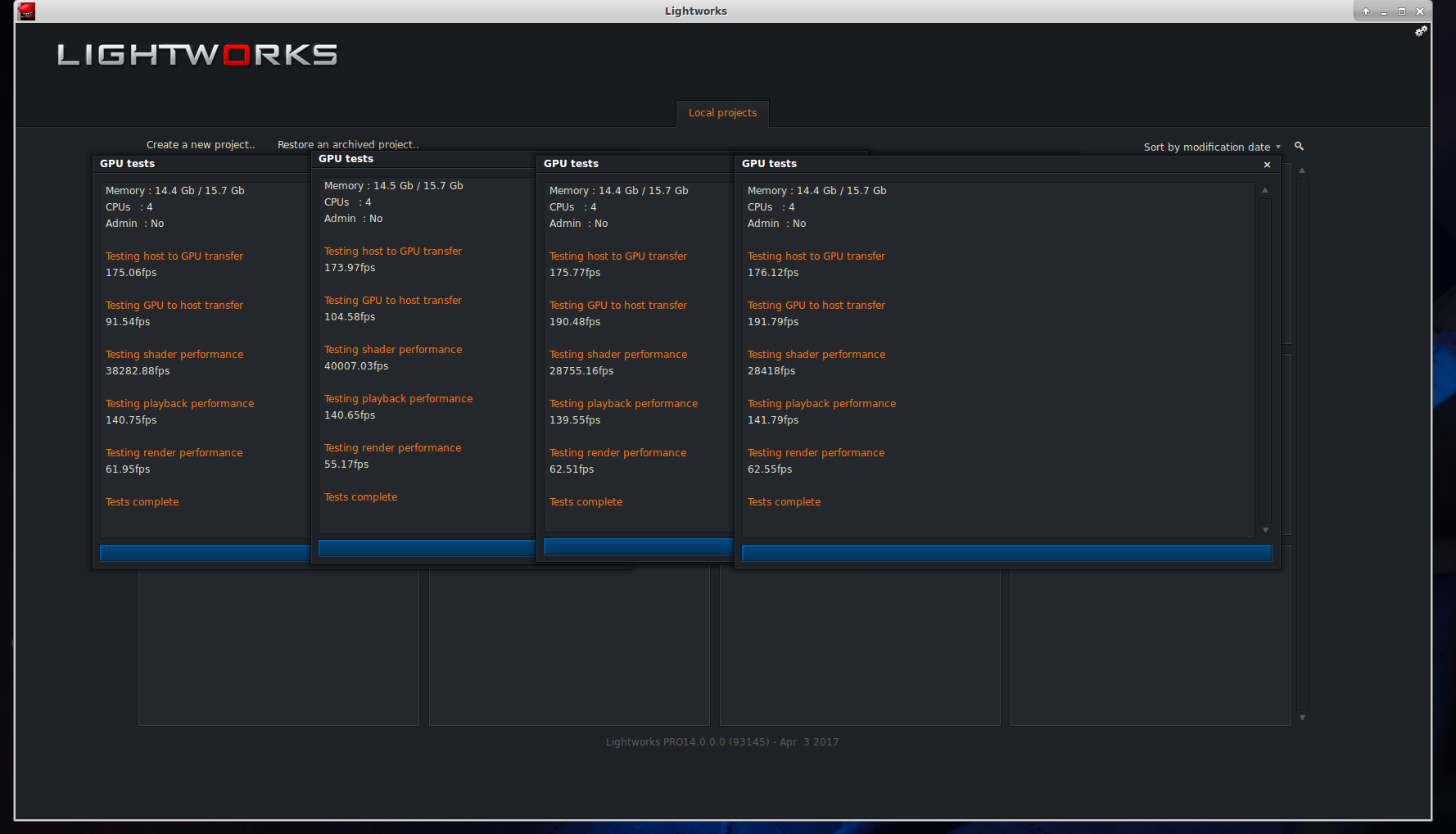1456x834 pixels.
Task: Restore an archived project
Action: click(x=348, y=145)
